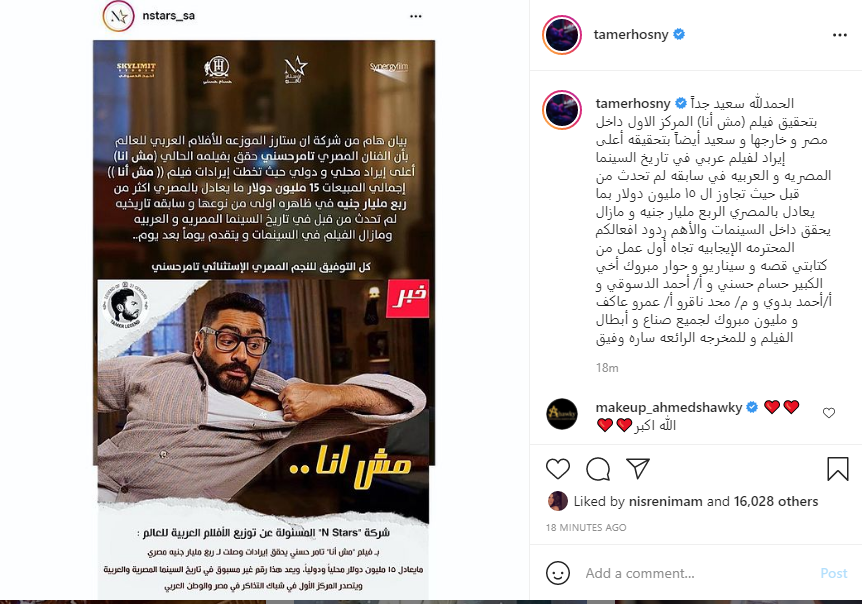Open emoji picker smiley icon
Image resolution: width=862 pixels, height=604 pixels.
pyautogui.click(x=557, y=573)
